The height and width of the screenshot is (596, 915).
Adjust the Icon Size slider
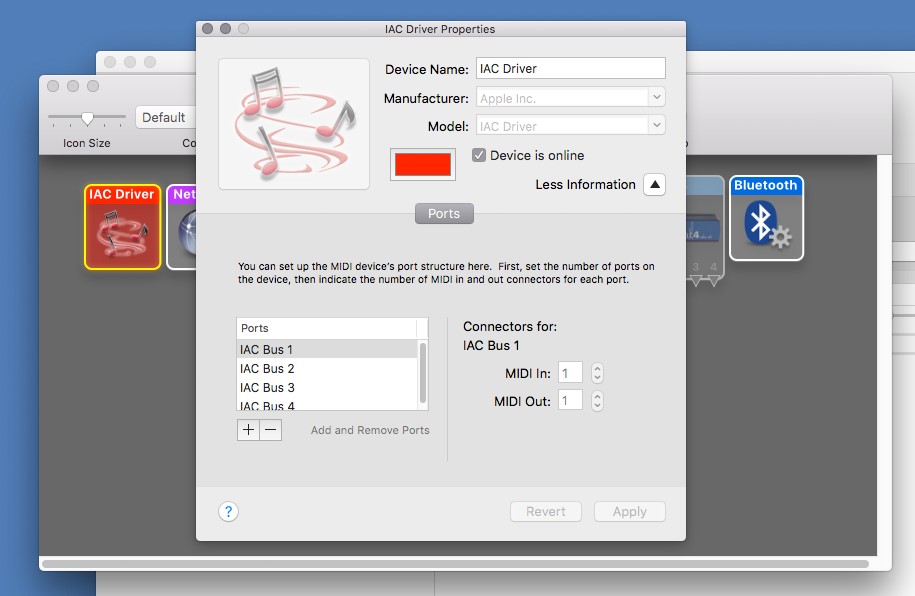coord(87,118)
